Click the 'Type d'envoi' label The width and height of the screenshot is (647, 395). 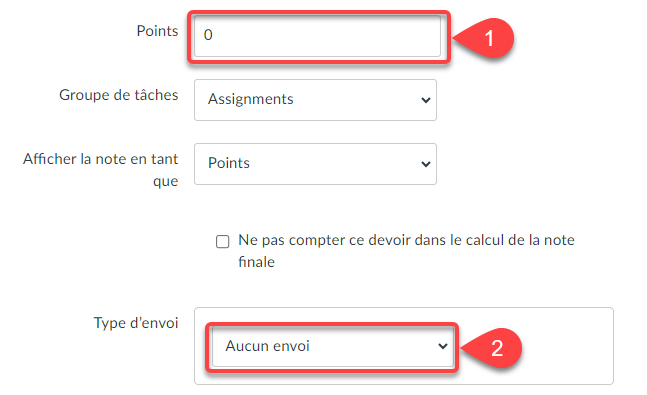pyautogui.click(x=136, y=323)
